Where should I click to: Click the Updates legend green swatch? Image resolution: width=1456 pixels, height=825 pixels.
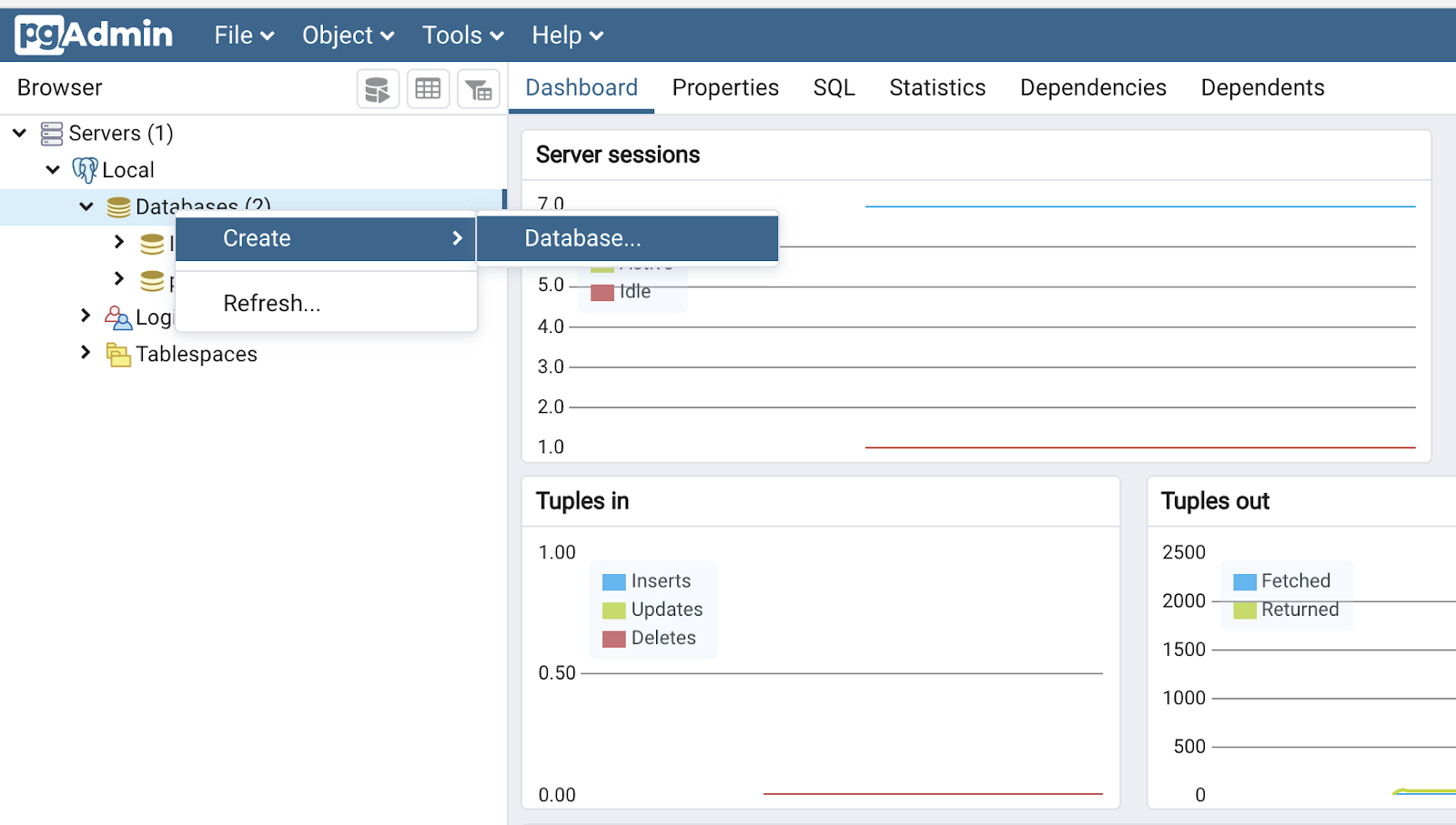click(x=614, y=610)
